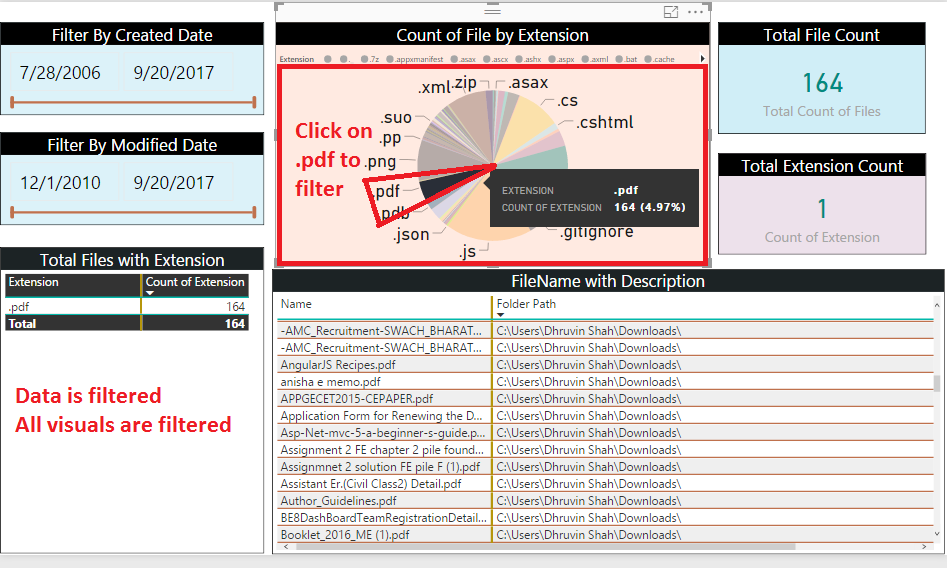
Task: Click the horizontal scroll left arrow
Action: pos(286,546)
